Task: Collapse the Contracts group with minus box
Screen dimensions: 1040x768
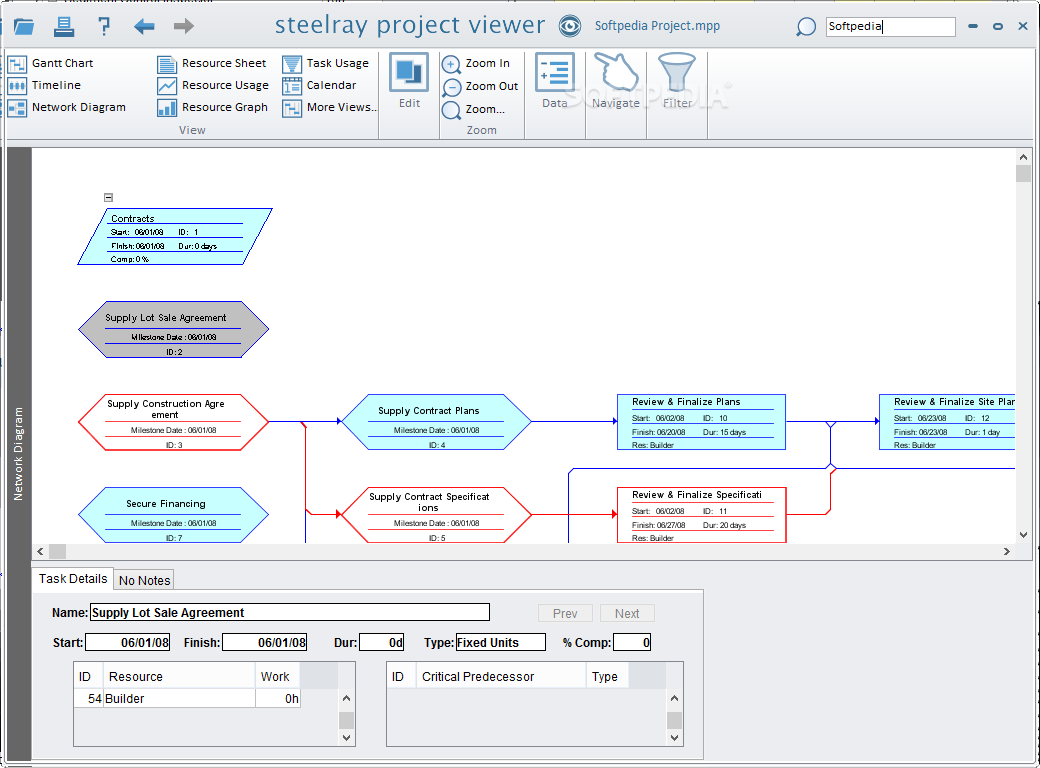Action: click(109, 198)
